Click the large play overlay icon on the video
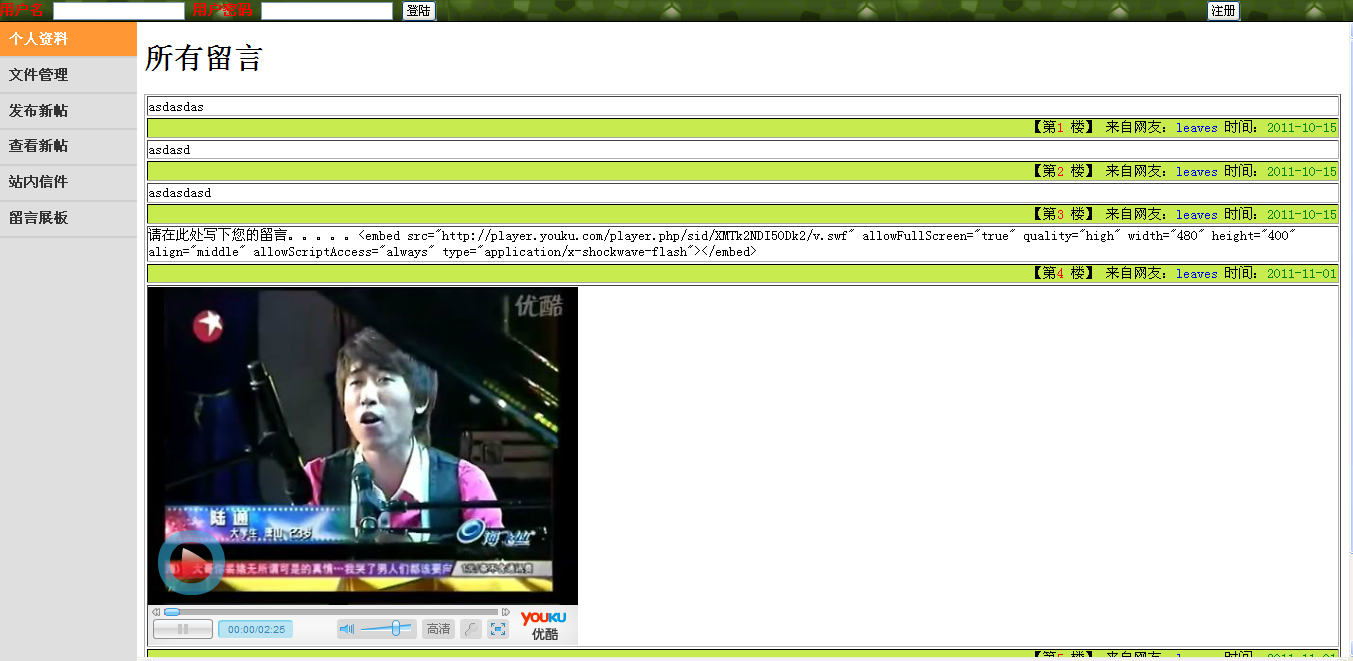 point(191,562)
